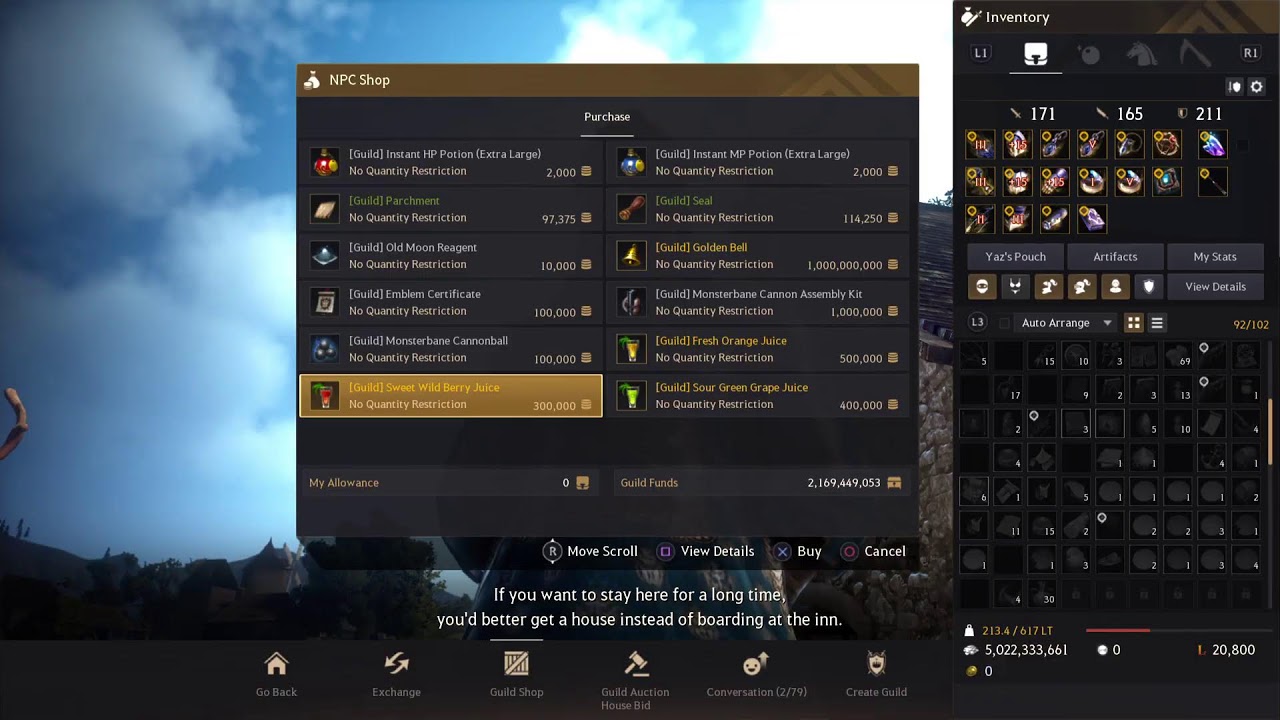Toggle underwear display icon

tap(1015, 287)
